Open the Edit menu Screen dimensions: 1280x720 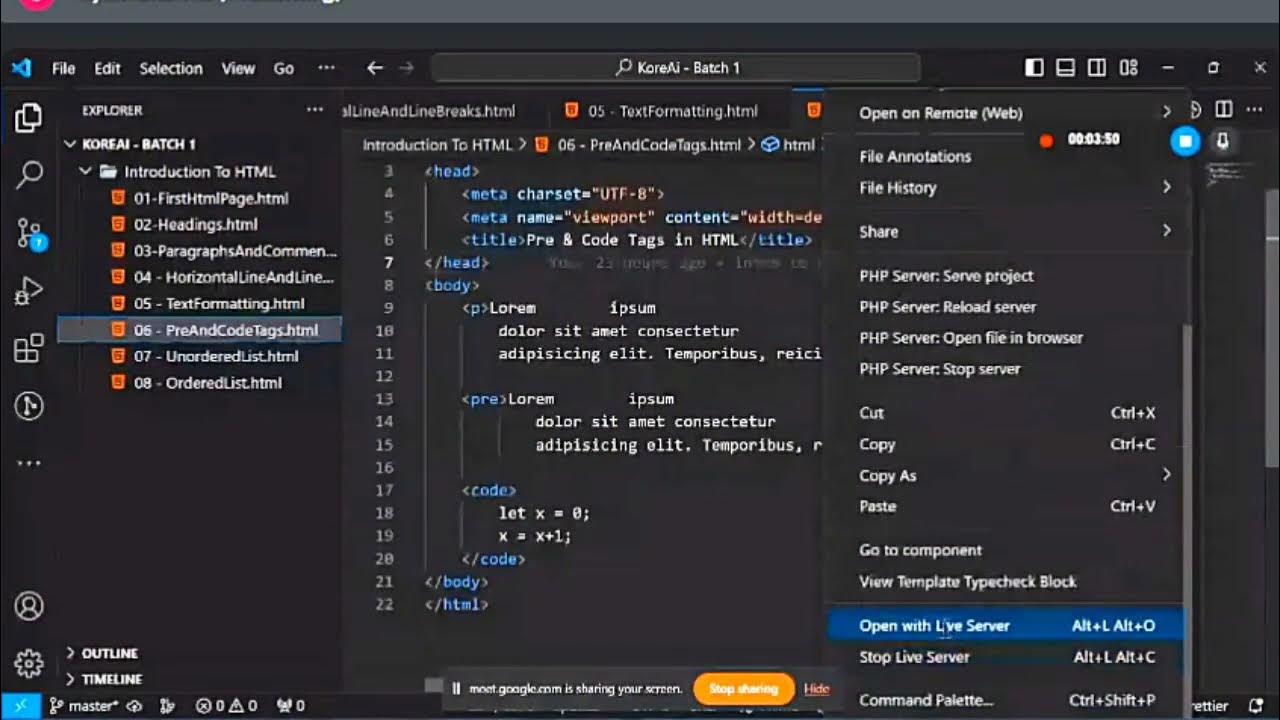click(107, 68)
